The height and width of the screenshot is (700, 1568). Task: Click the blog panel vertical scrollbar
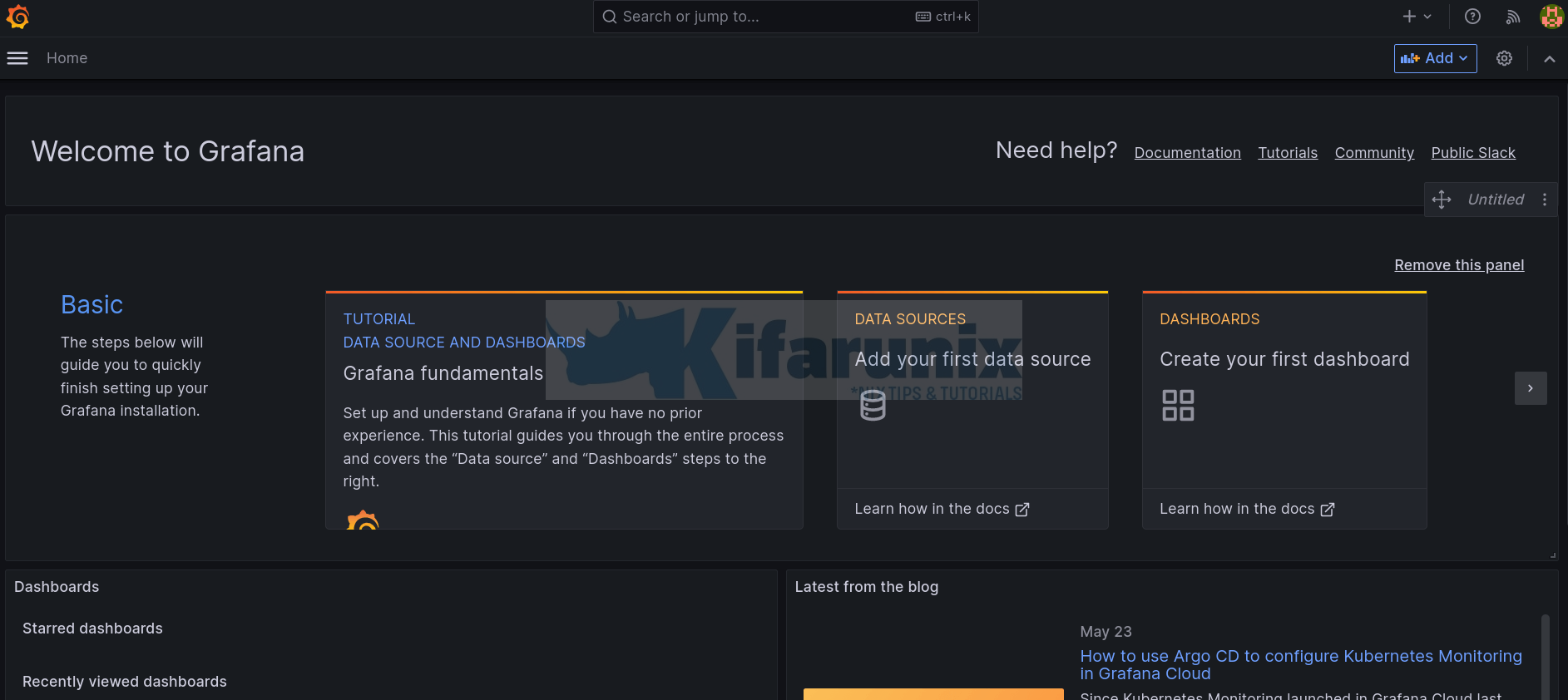(1546, 657)
